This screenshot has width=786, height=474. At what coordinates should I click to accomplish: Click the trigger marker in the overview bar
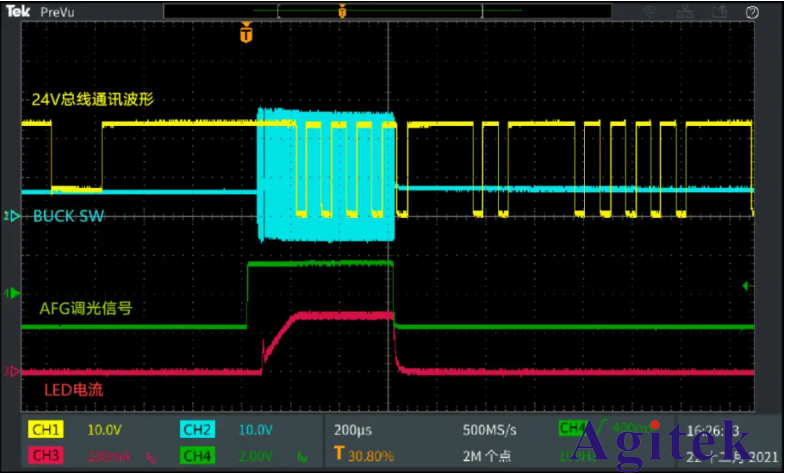coord(342,13)
